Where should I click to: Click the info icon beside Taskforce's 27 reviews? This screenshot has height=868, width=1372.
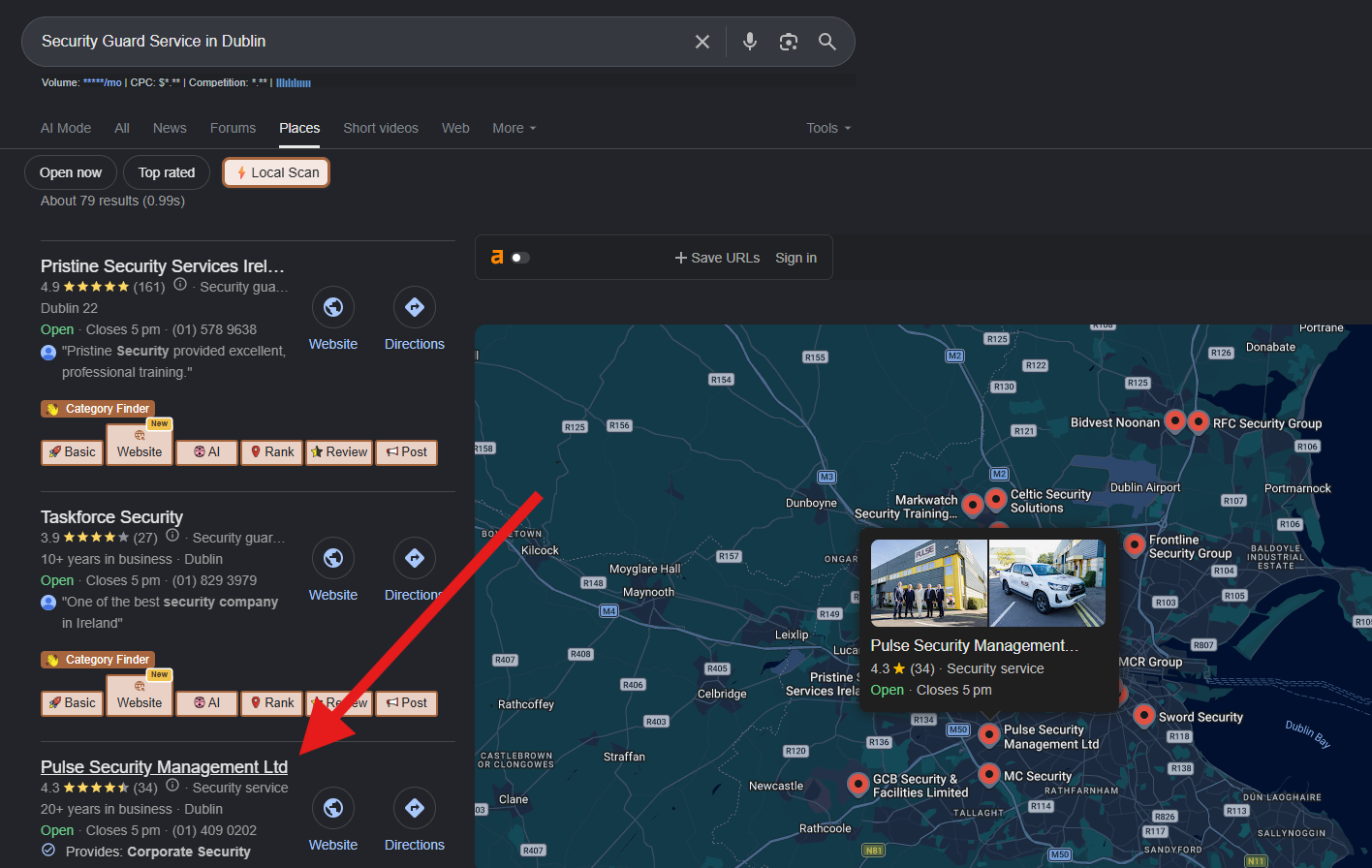coord(172,536)
